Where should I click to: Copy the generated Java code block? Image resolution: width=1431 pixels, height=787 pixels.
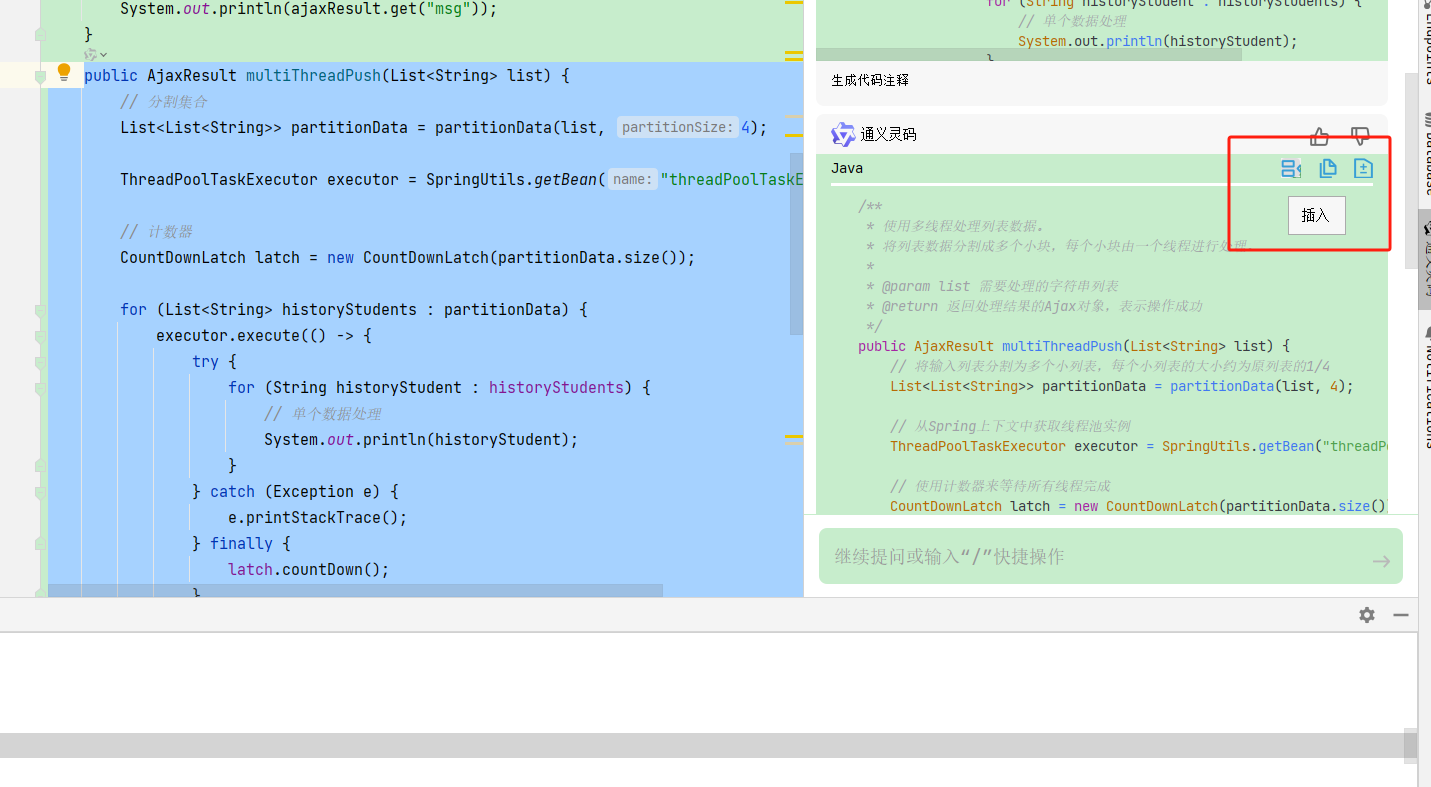click(x=1328, y=169)
